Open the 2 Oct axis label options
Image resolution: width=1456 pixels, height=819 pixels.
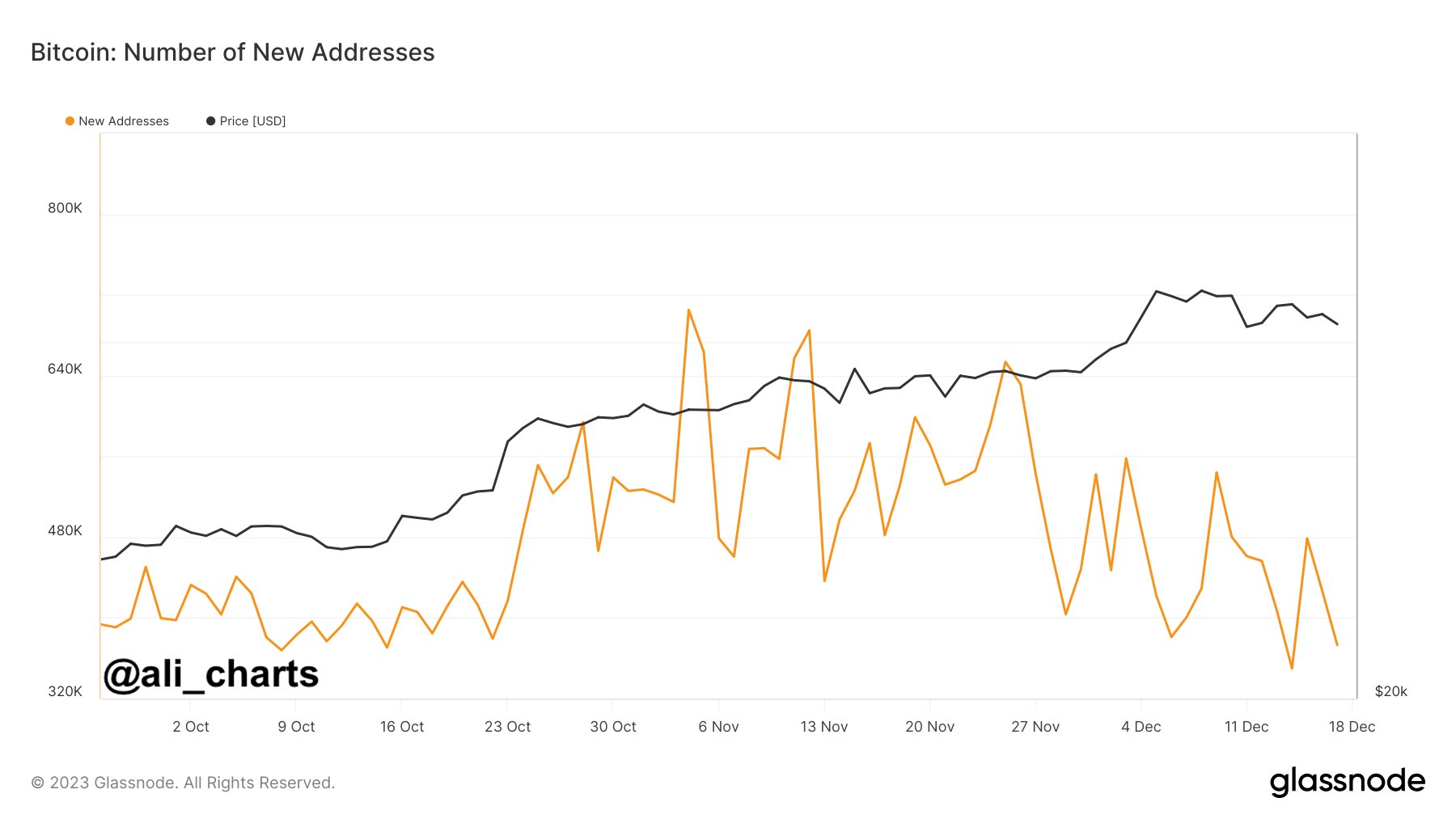coord(191,727)
